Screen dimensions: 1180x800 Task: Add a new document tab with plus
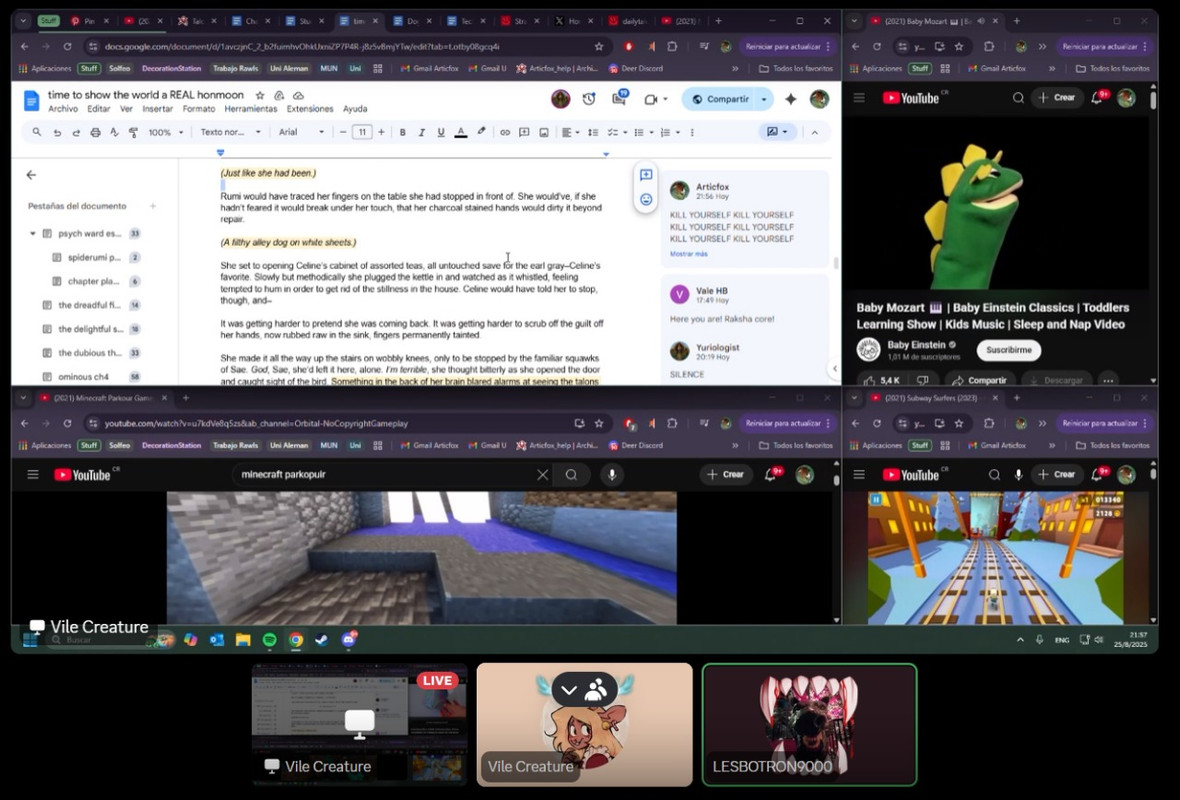(x=153, y=206)
